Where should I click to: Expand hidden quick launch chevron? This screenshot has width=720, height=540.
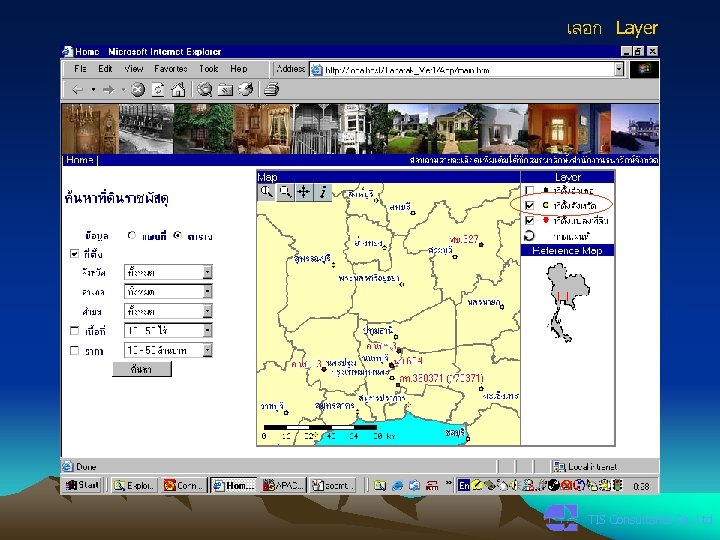pyautogui.click(x=449, y=483)
